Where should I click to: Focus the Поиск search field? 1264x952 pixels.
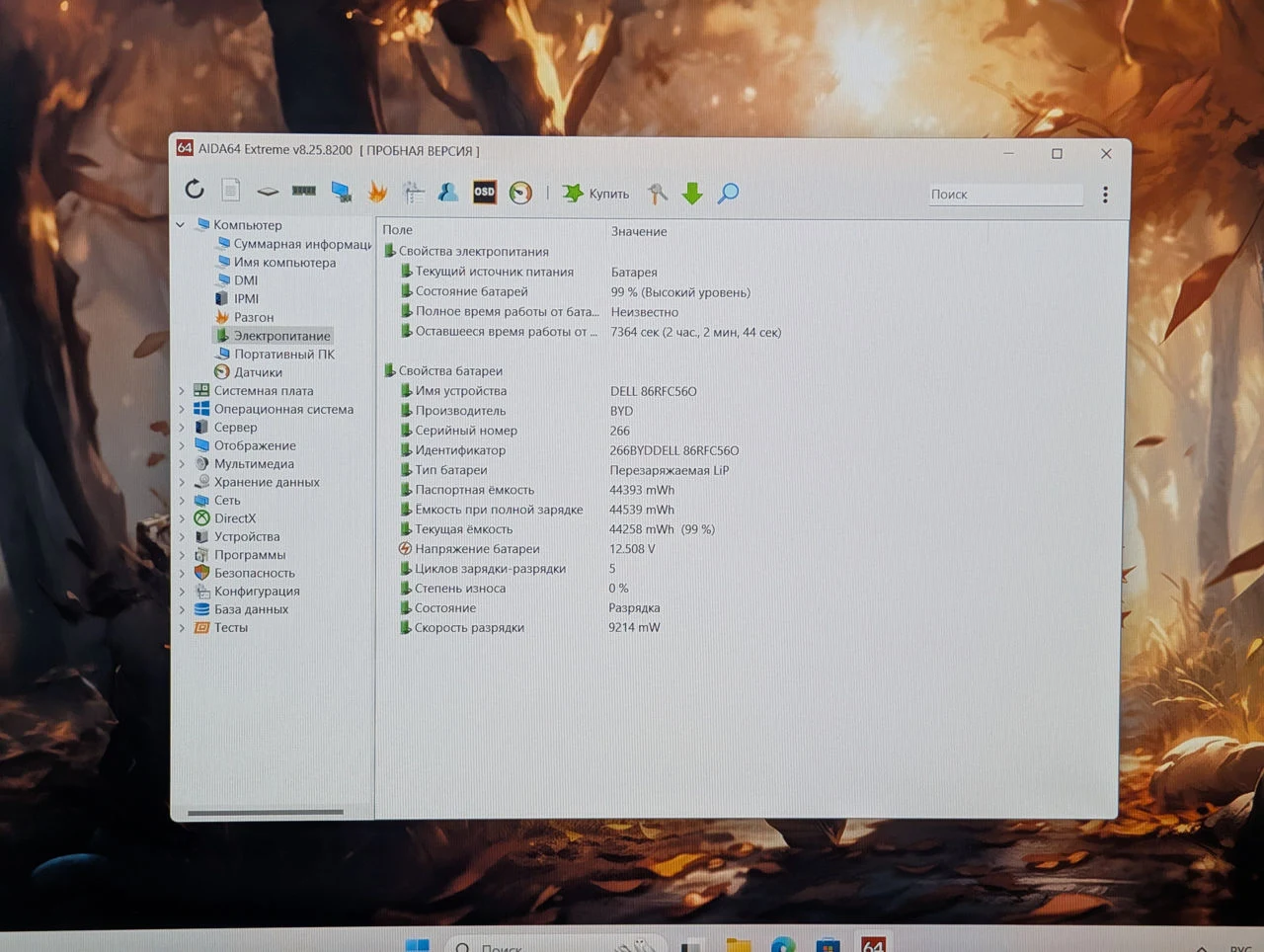pos(1004,195)
